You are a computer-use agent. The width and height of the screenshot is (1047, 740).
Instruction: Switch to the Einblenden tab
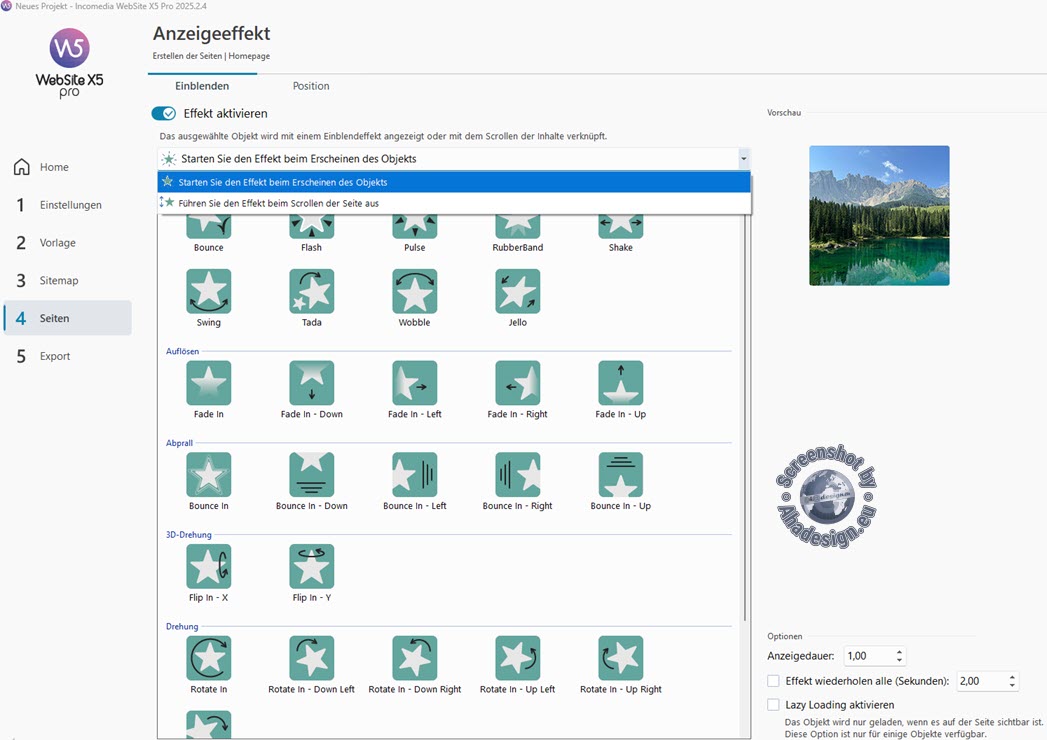202,86
